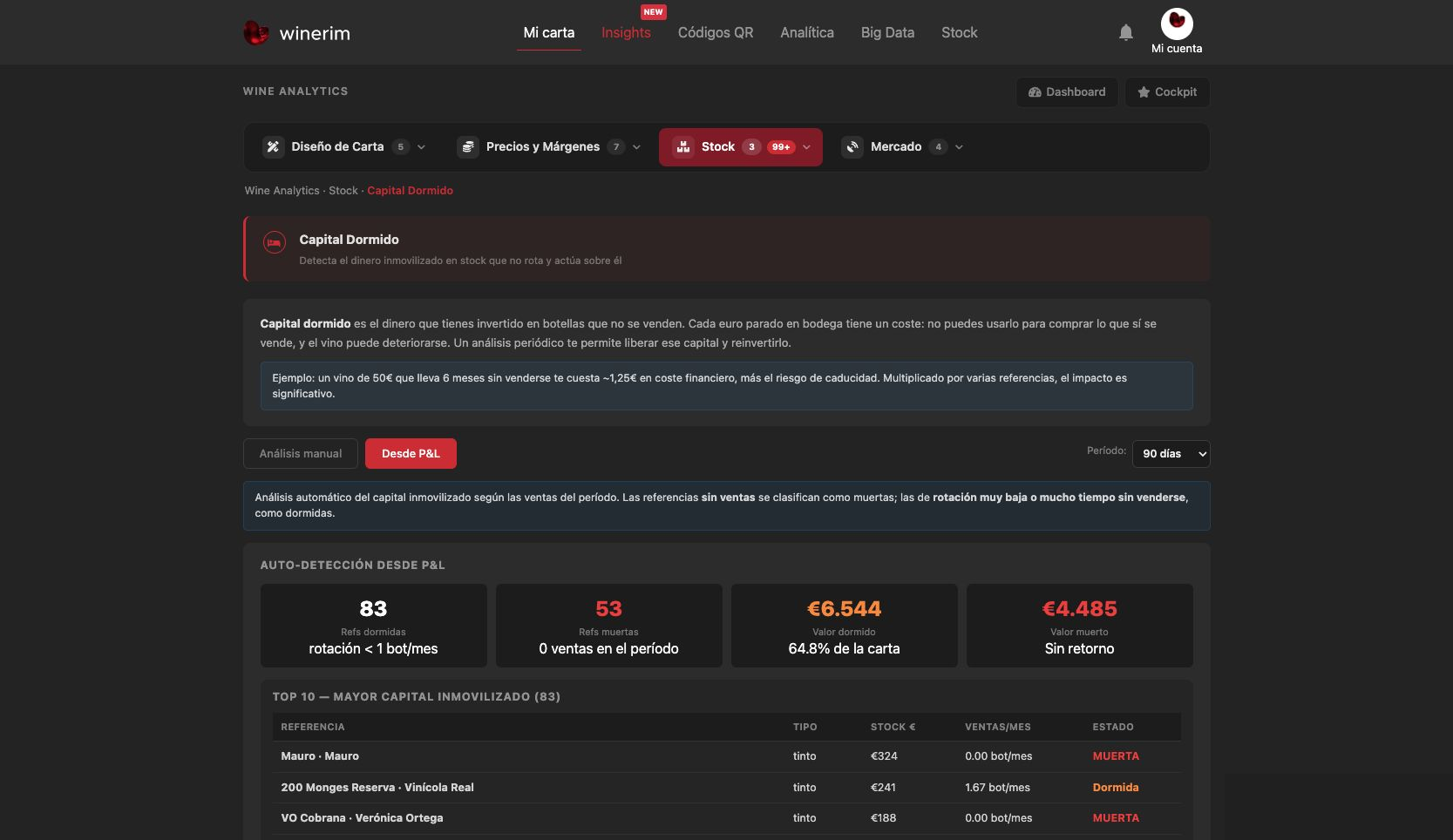Expand the Diseño de Carta chevron
The height and width of the screenshot is (840, 1453).
422,147
